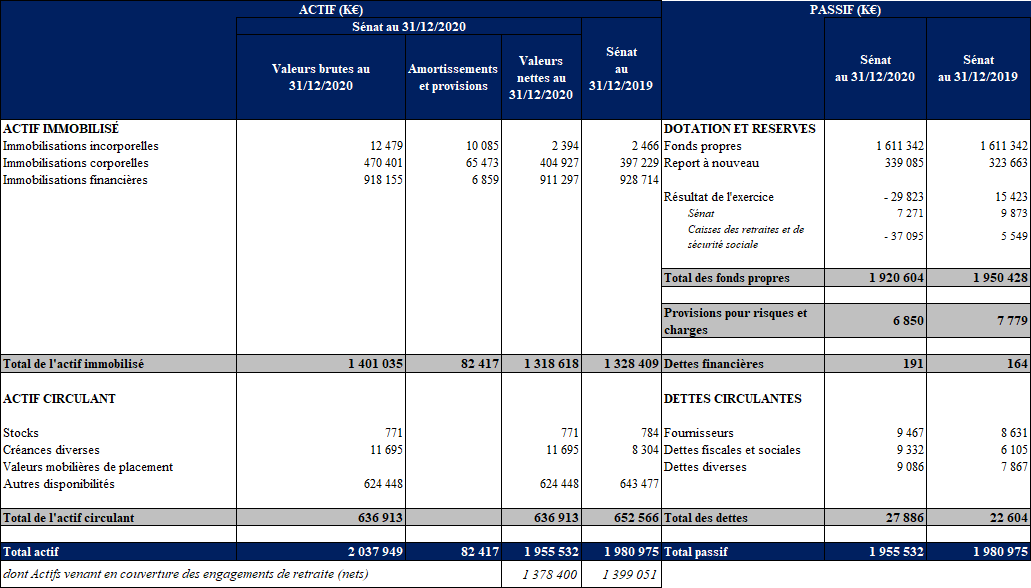Click the "Total des fonds propres" label
Image resolution: width=1031 pixels, height=588 pixels.
(x=726, y=278)
